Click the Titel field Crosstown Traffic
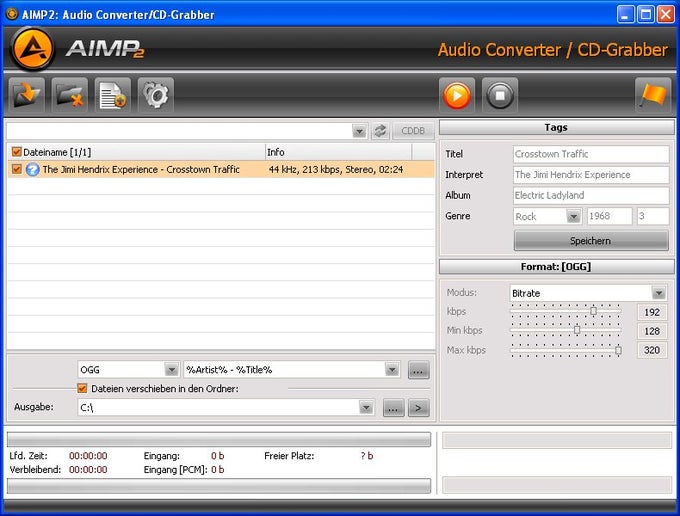The width and height of the screenshot is (680, 516). click(591, 154)
